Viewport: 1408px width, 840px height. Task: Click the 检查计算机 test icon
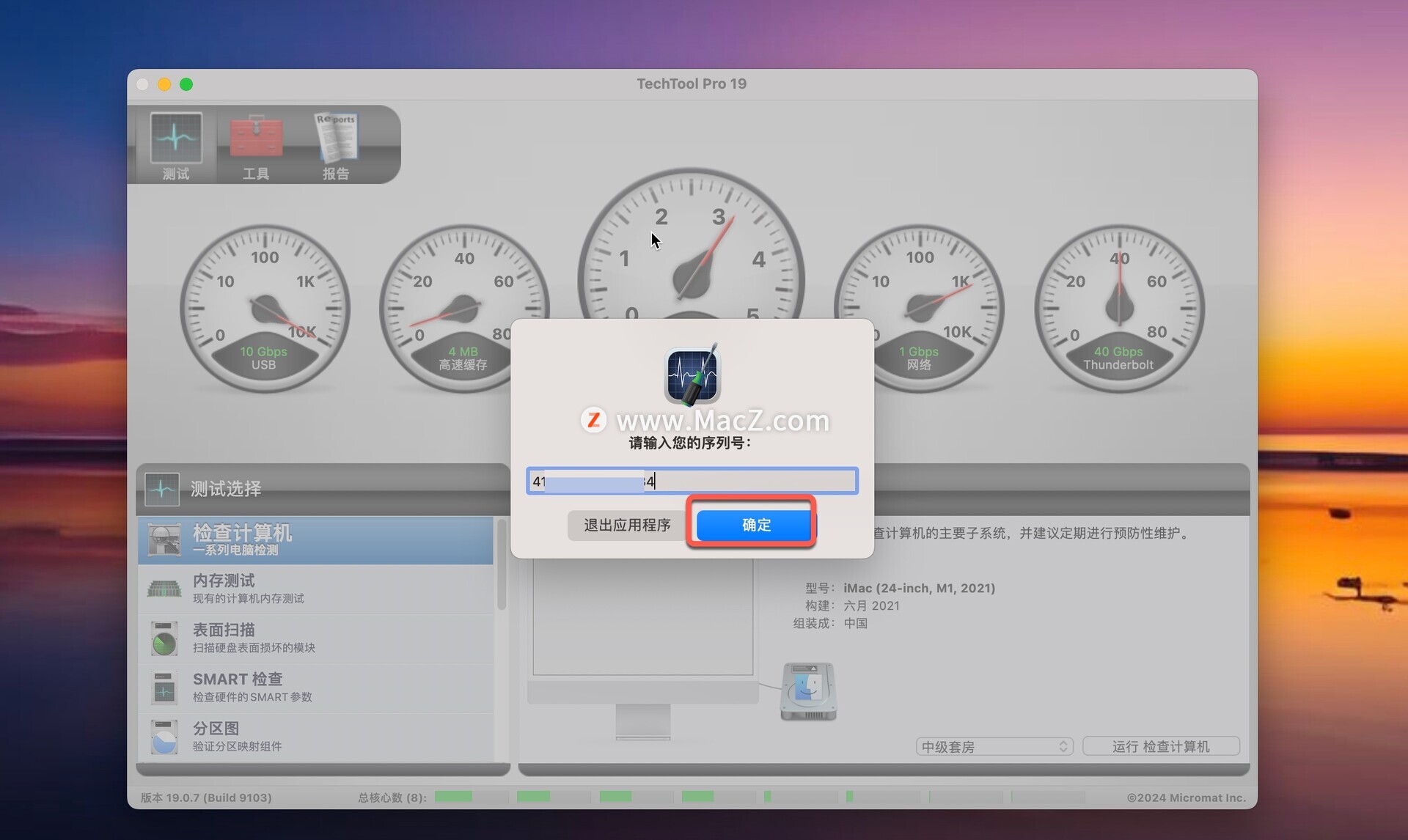164,540
